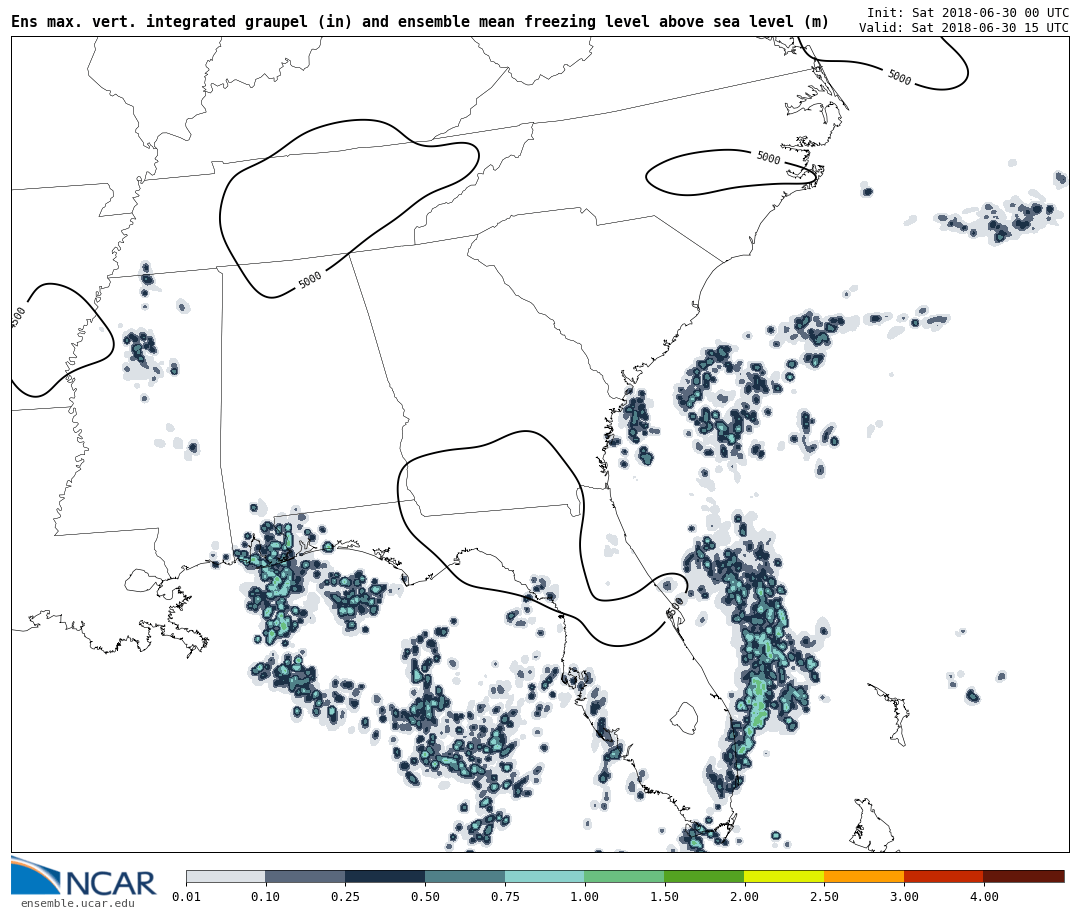Click the map title about integrated graupel

point(420,22)
